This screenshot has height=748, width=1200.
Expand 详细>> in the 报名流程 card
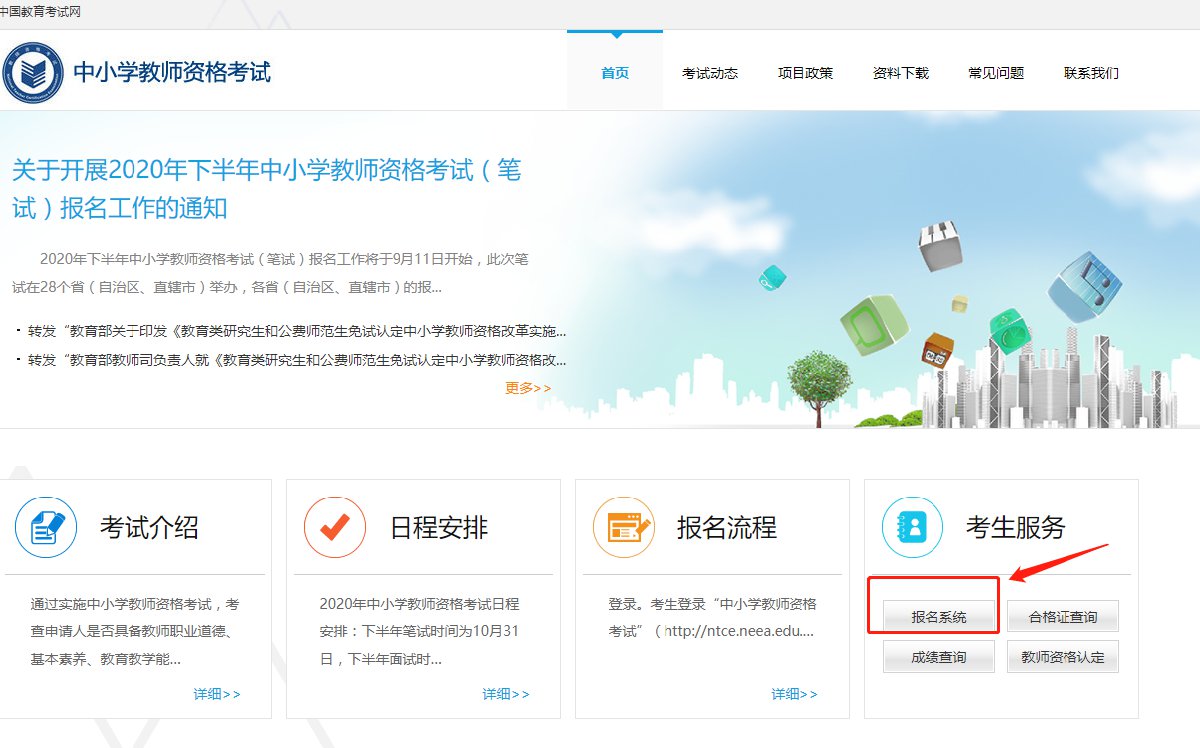(794, 694)
